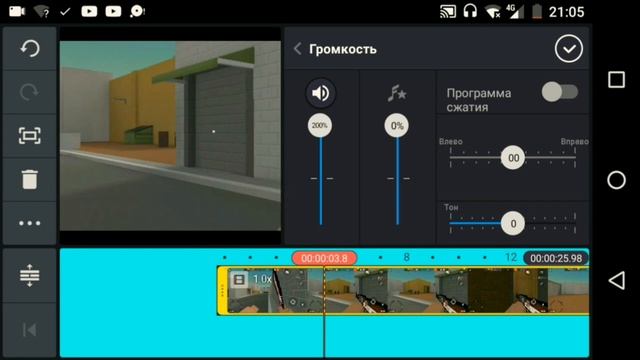
Task: Open the three-dots more options menu
Action: click(x=30, y=223)
